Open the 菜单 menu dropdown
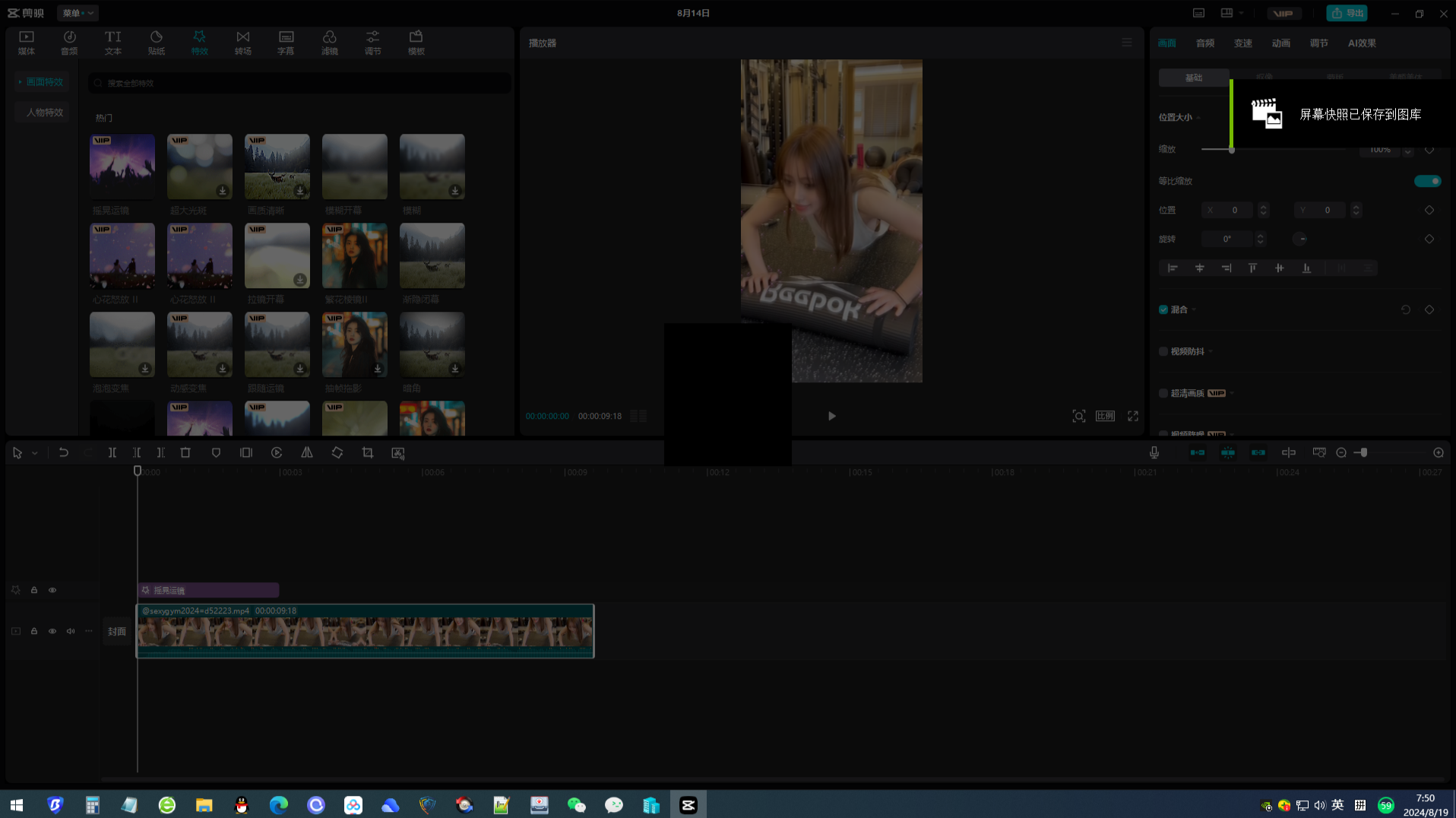1456x818 pixels. click(x=78, y=13)
